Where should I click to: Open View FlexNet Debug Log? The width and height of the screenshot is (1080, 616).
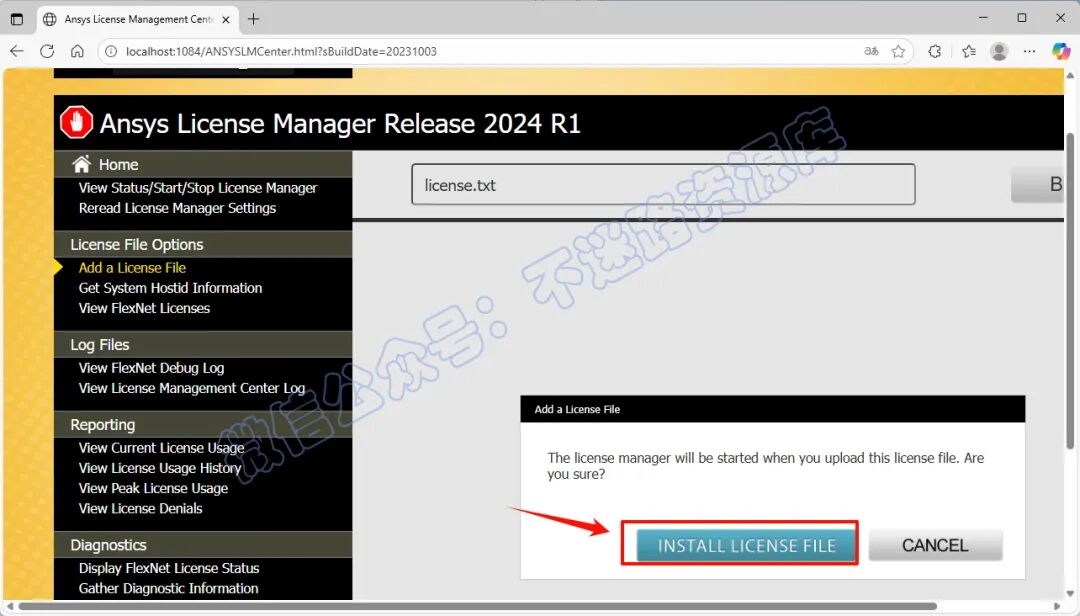[x=151, y=368]
